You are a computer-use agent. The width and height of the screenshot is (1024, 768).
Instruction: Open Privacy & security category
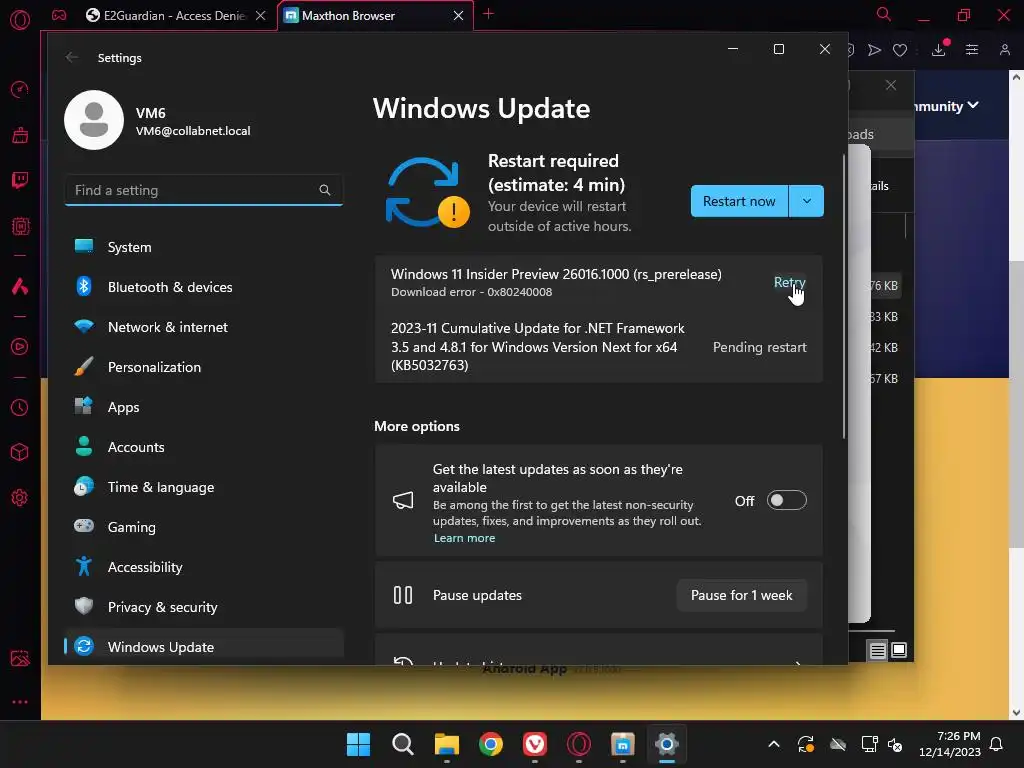(x=204, y=607)
